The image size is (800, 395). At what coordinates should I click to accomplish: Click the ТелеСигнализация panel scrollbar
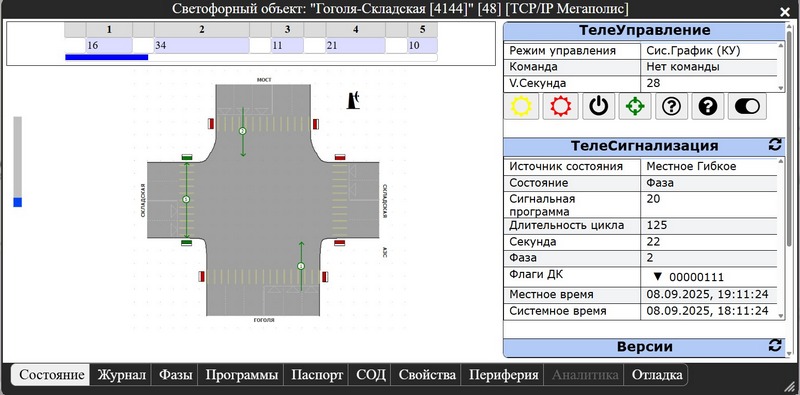(782, 238)
